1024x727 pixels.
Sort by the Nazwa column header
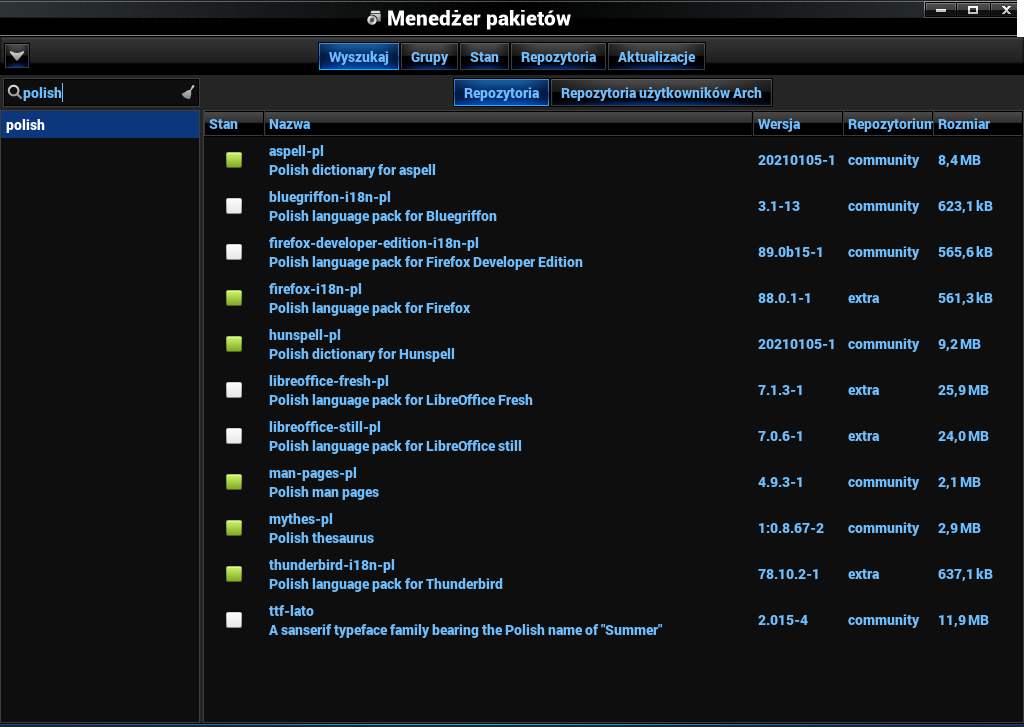coord(508,124)
